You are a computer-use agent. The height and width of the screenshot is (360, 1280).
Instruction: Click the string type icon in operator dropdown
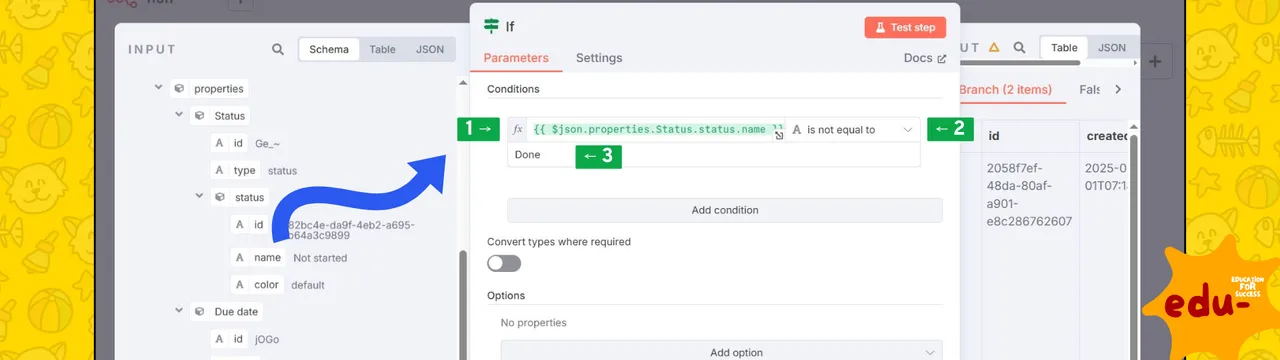[797, 130]
